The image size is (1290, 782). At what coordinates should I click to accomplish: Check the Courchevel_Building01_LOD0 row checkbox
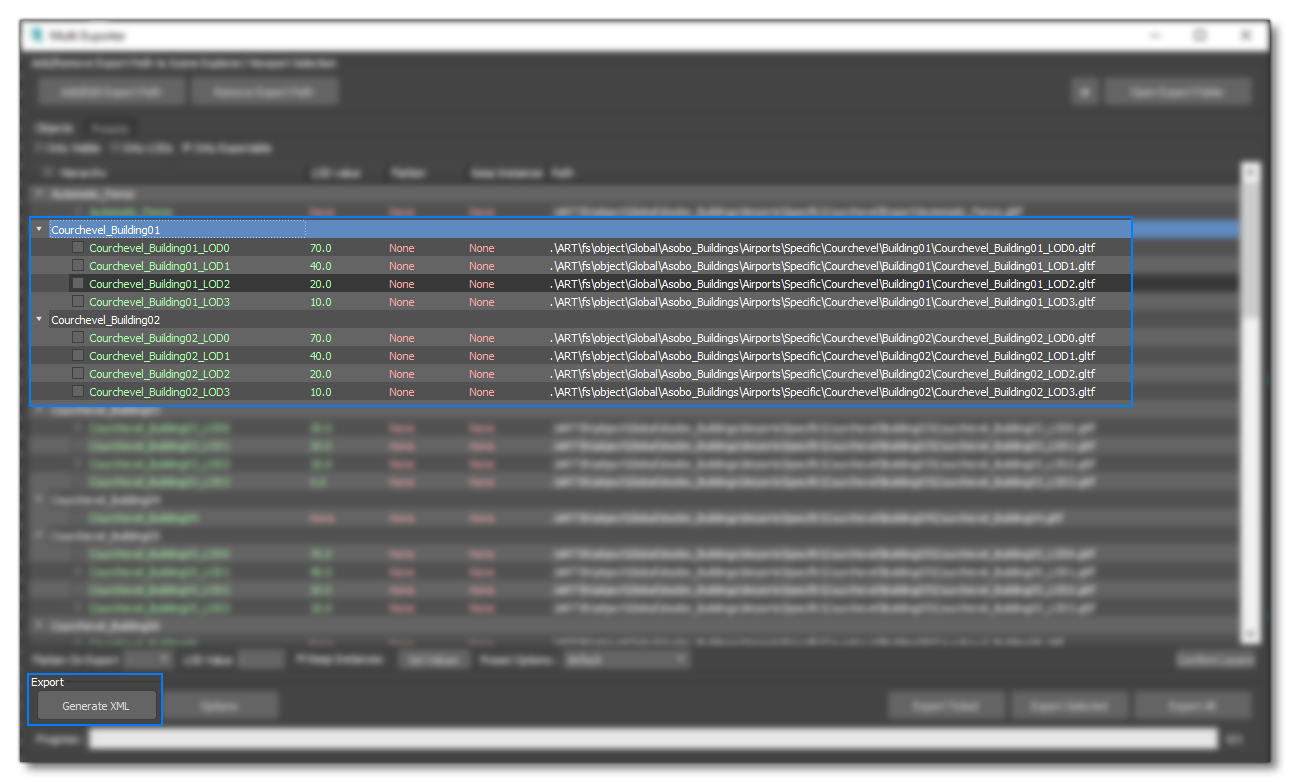(77, 247)
